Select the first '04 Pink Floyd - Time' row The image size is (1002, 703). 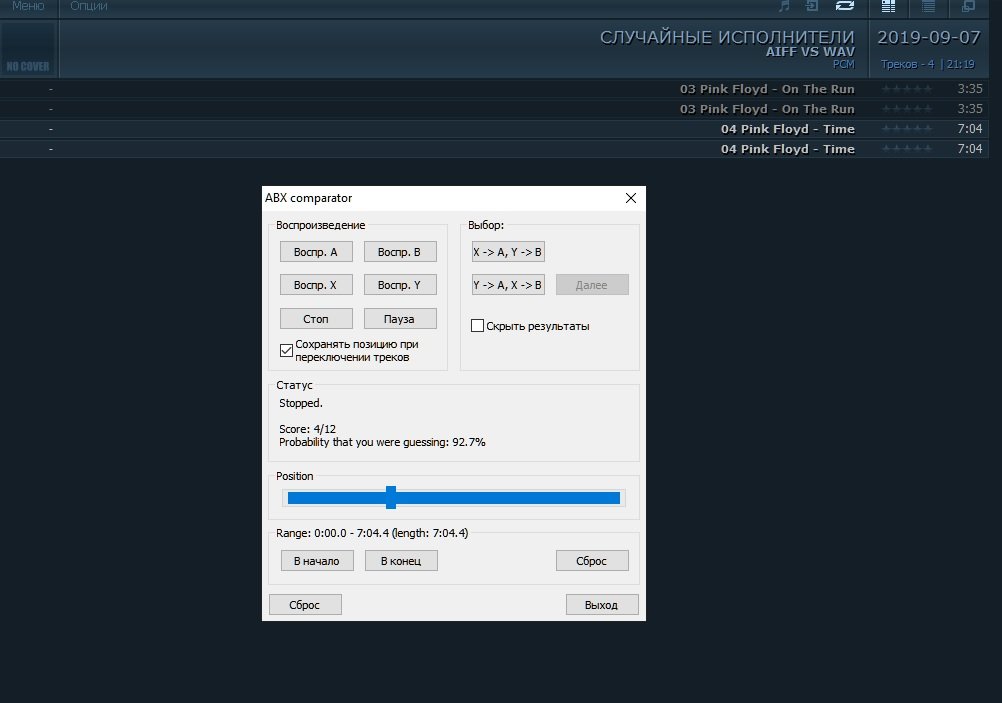(x=495, y=129)
